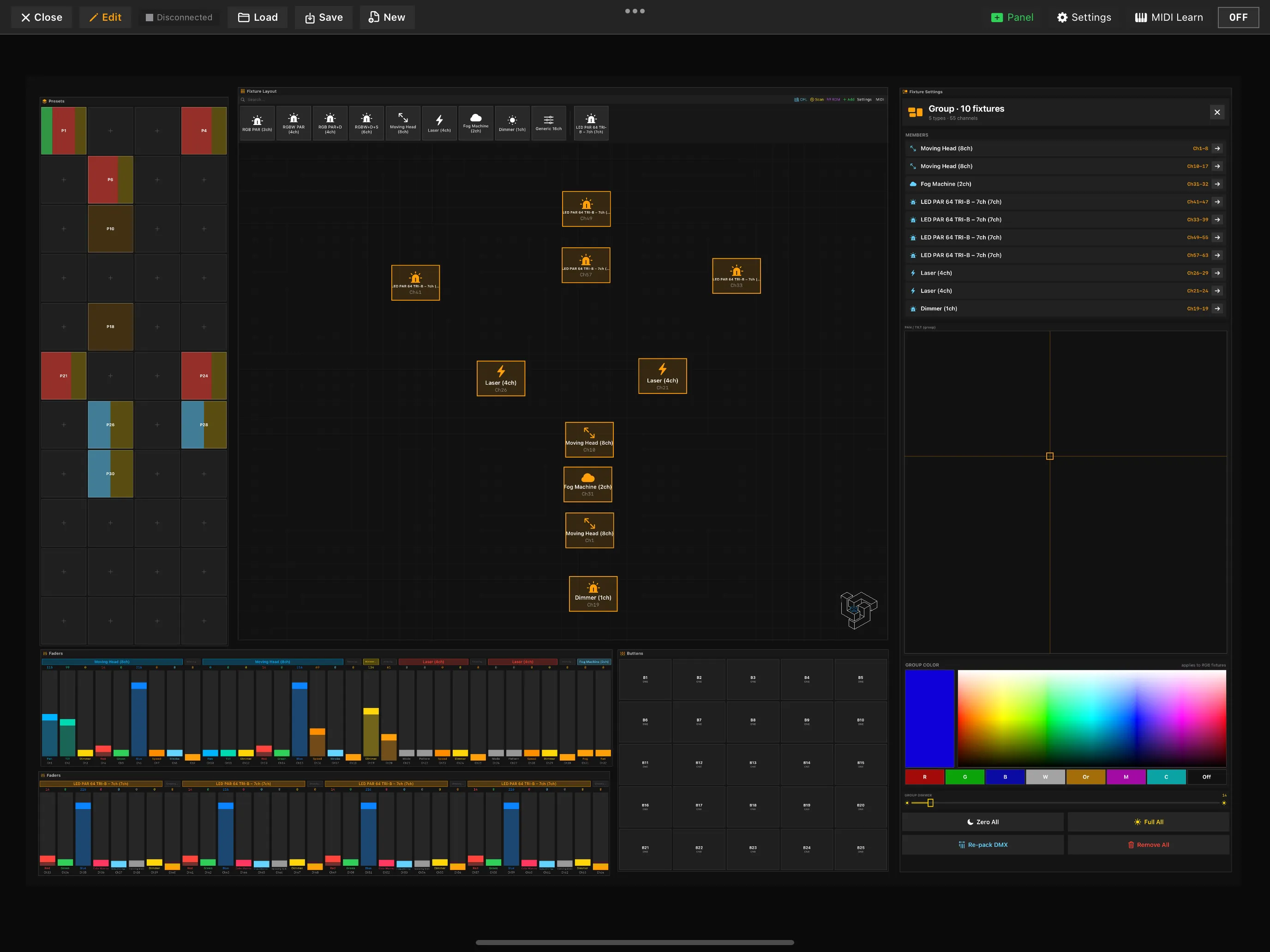Open Fog Machine (2ch) member row arrow
Image resolution: width=1270 pixels, height=952 pixels.
click(x=1217, y=184)
